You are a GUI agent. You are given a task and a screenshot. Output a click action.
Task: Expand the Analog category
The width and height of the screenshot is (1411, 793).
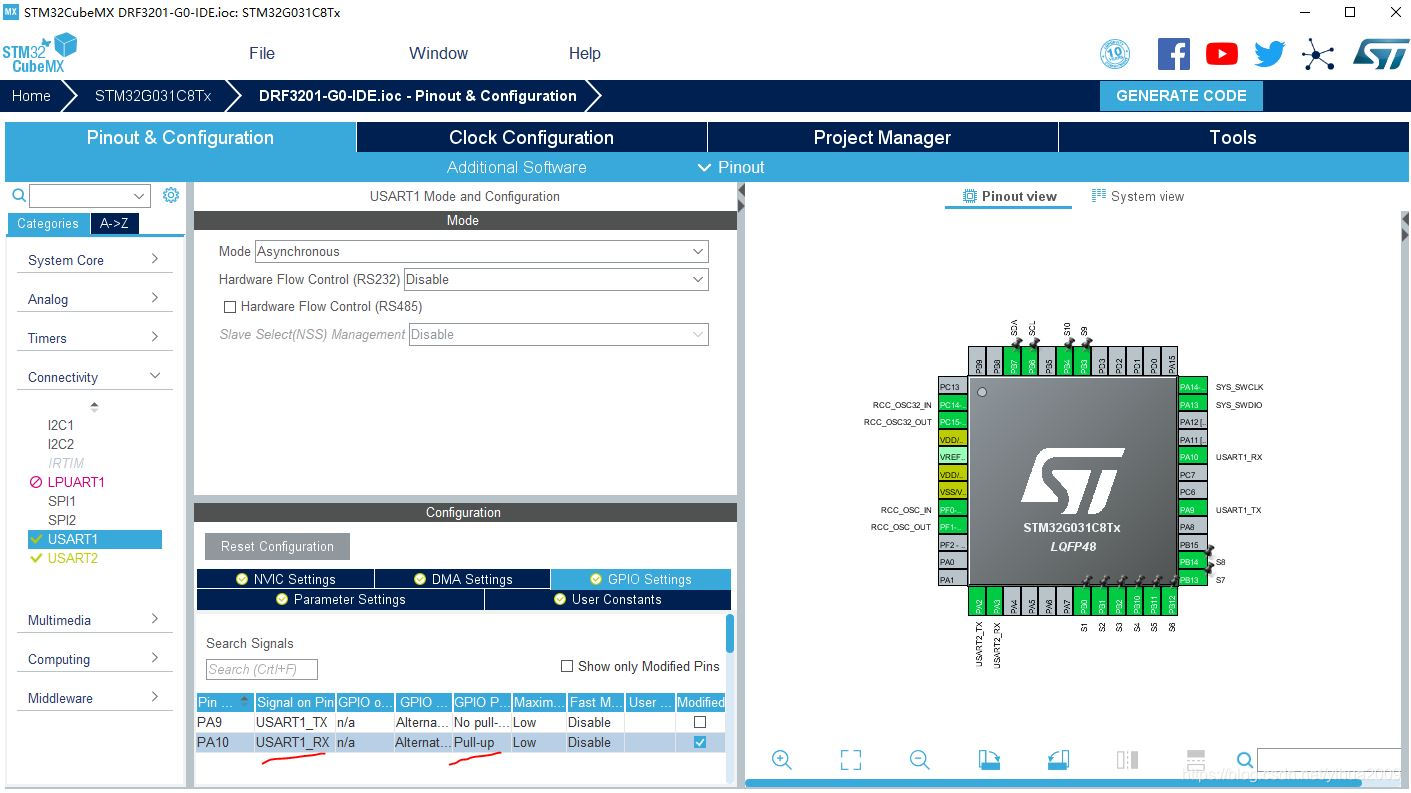pos(94,299)
